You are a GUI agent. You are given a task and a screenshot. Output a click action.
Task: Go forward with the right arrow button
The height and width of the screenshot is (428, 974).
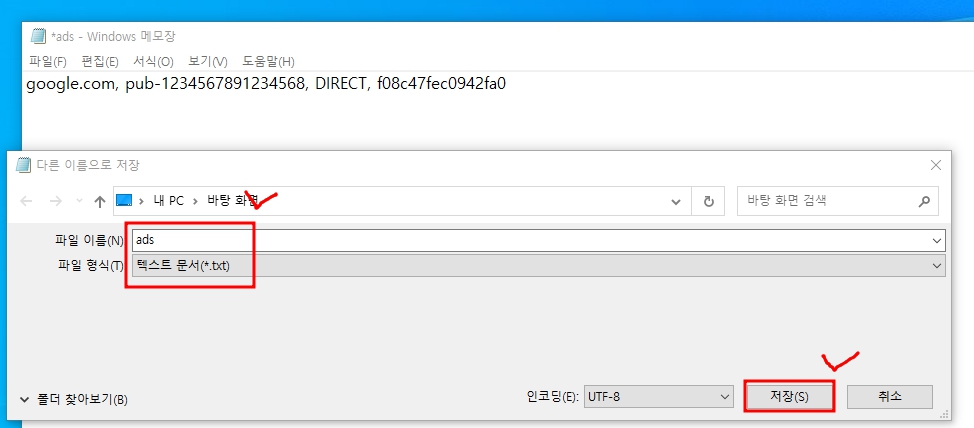coord(55,201)
